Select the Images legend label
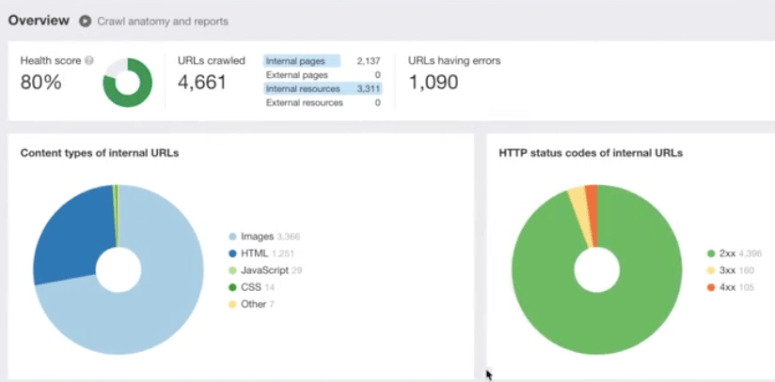Viewport: 775px width, 382px height. point(257,237)
